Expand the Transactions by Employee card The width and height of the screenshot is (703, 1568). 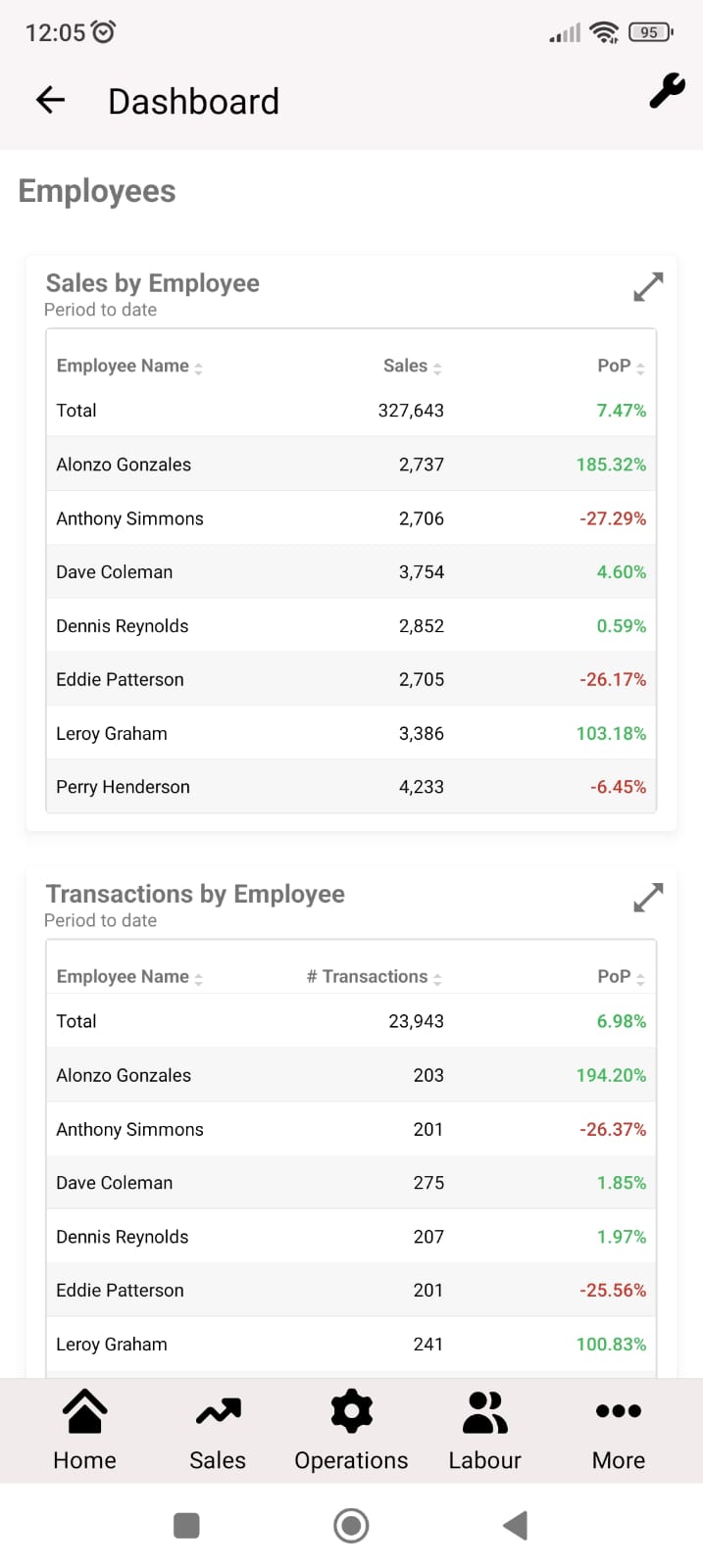(x=648, y=898)
